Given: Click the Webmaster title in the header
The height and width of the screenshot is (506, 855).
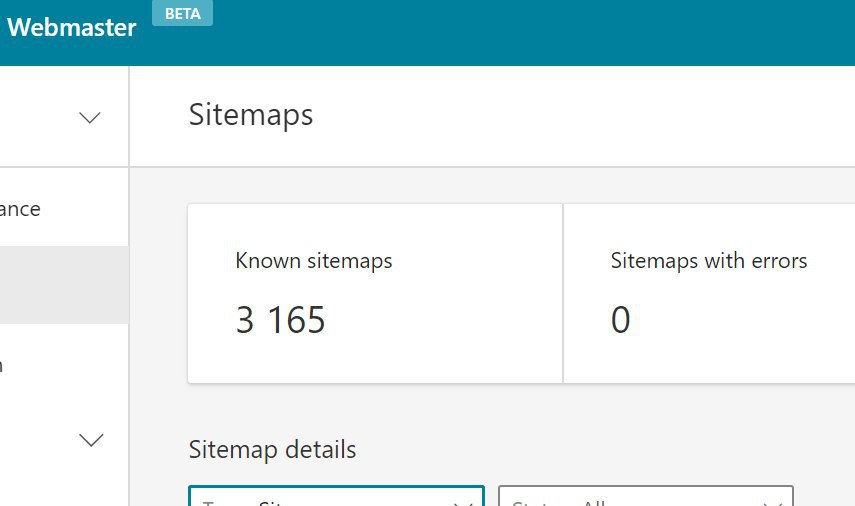Looking at the screenshot, I should (71, 27).
